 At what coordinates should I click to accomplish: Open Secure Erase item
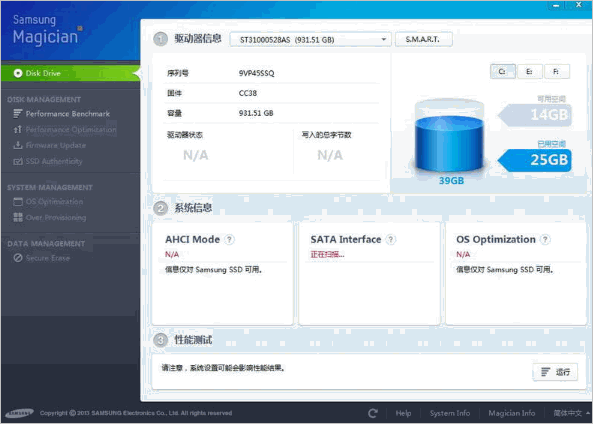[48, 258]
